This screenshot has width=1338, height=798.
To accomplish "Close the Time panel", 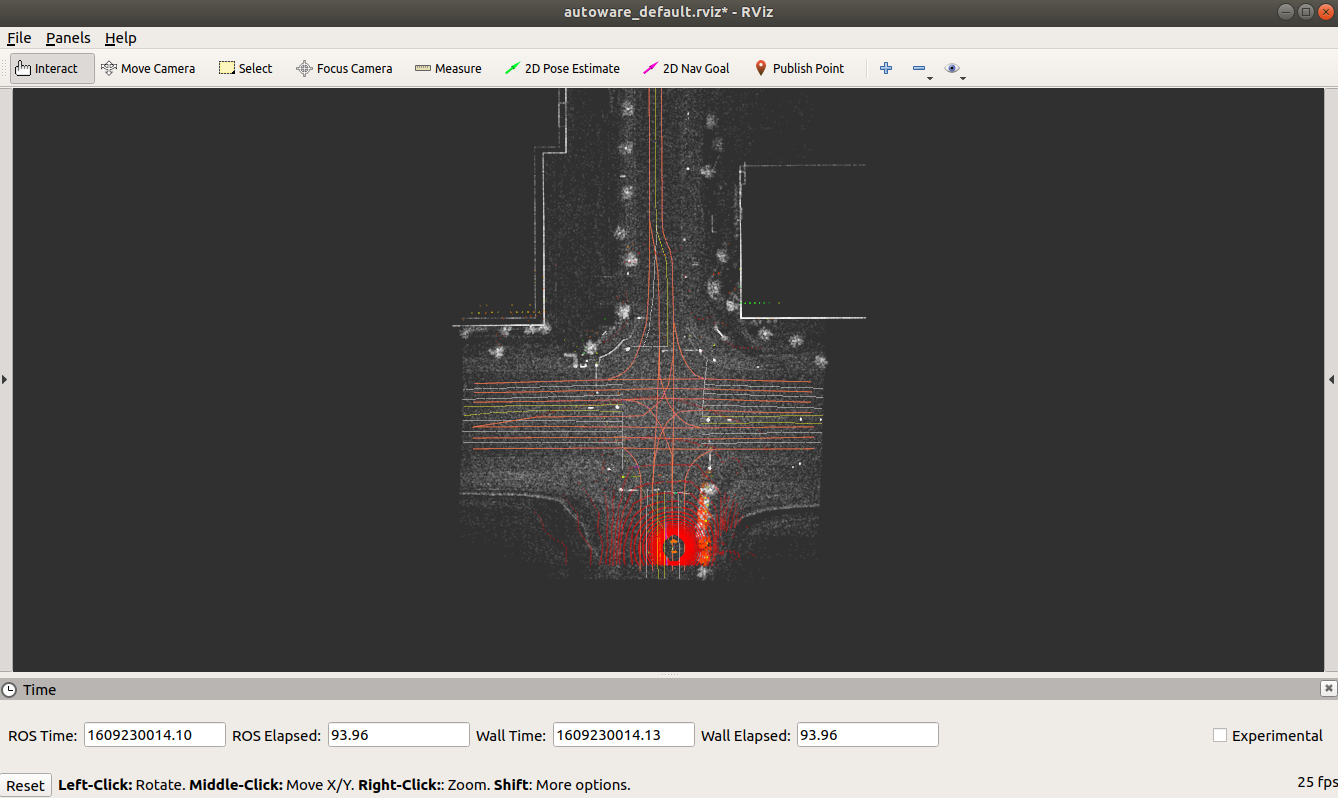I will pos(1328,688).
